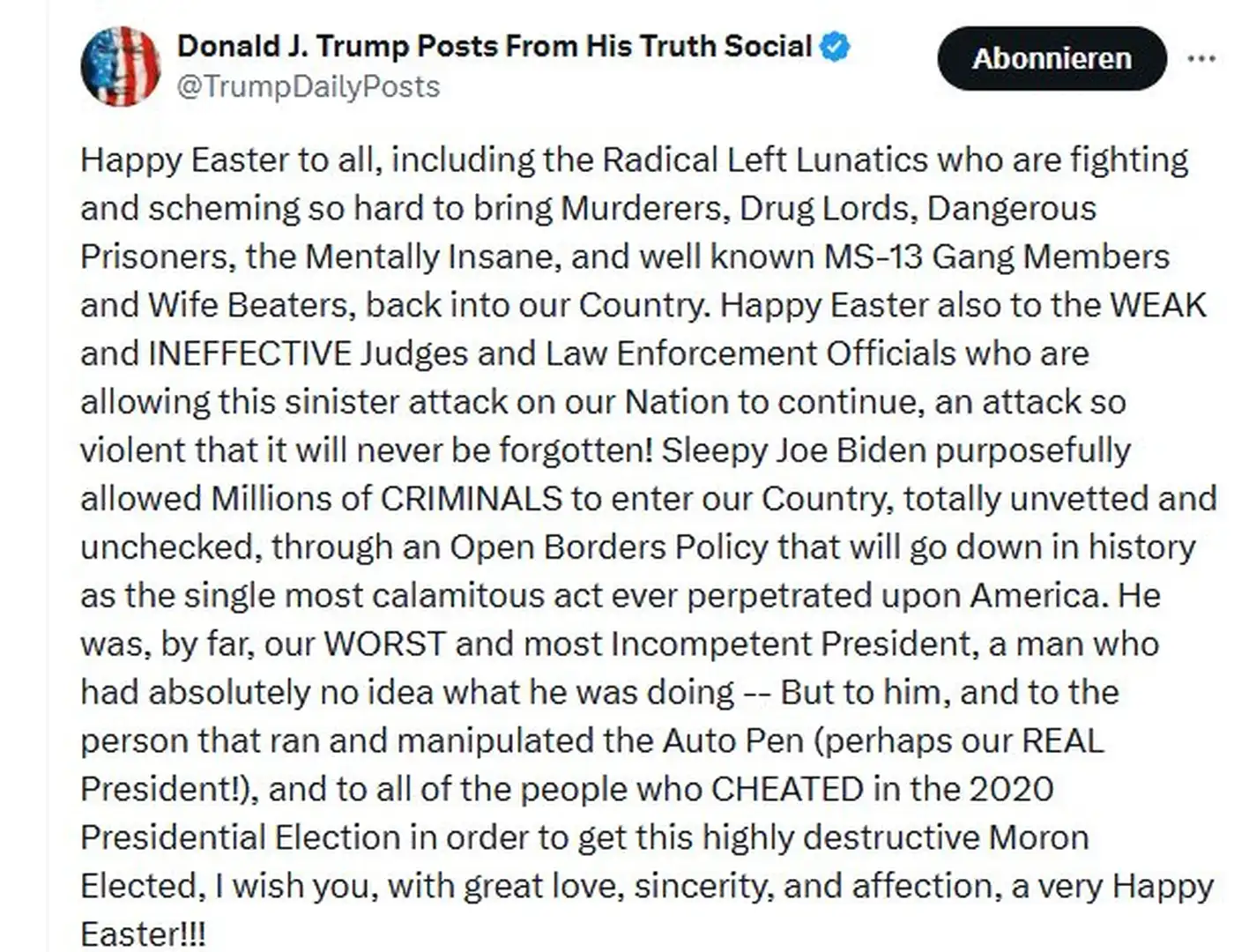
Task: Click the blue verified badge icon
Action: (x=836, y=46)
